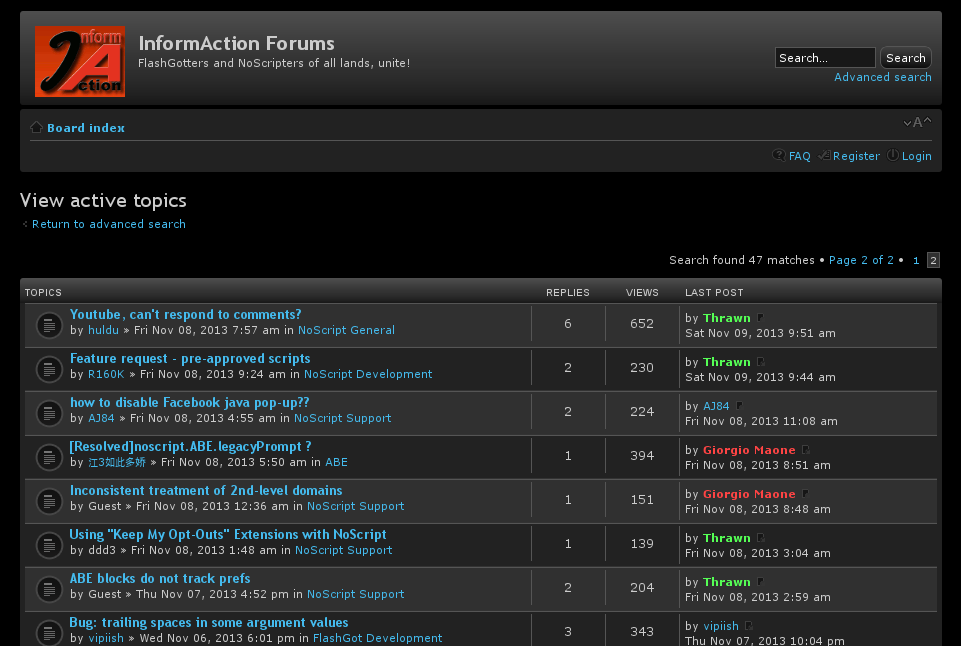The width and height of the screenshot is (961, 646).
Task: Click topic icon beside Youtube comments thread
Action: pos(49,325)
